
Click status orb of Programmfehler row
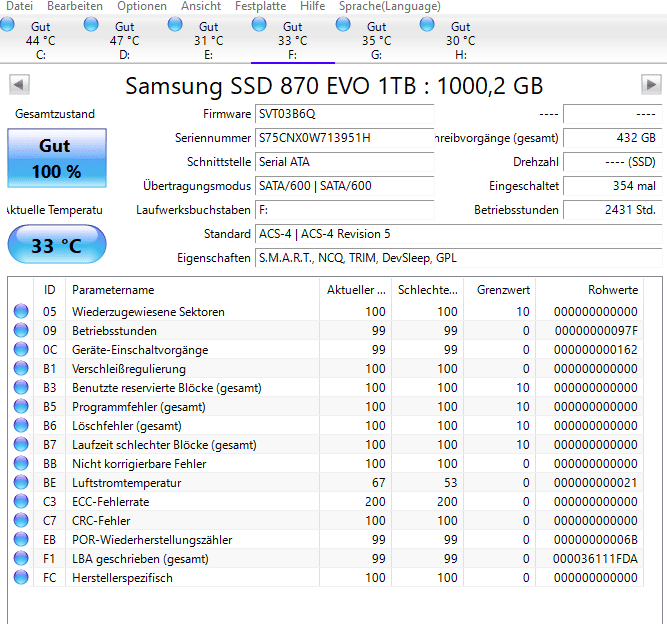point(21,406)
